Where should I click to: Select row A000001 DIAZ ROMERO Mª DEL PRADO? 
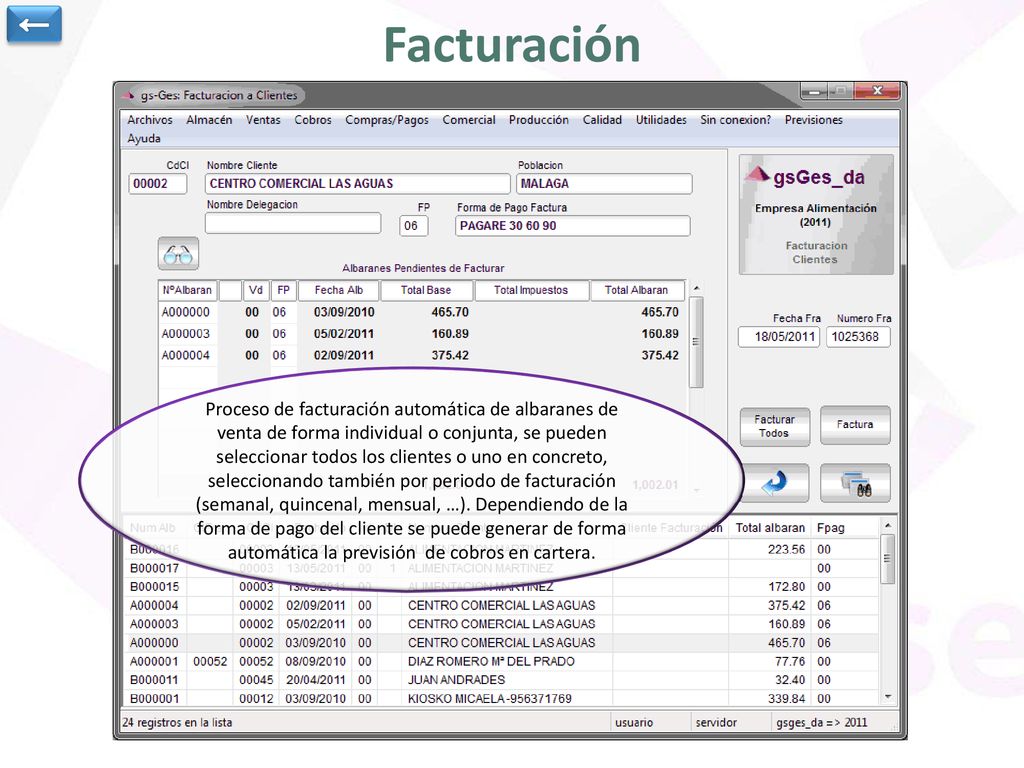coord(501,662)
